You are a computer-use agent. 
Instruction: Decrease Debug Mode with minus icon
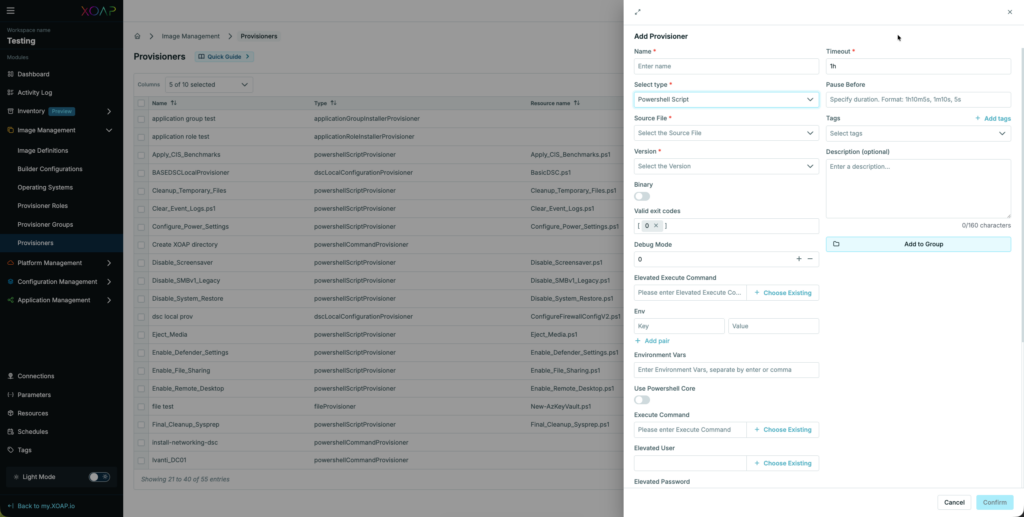(x=810, y=259)
